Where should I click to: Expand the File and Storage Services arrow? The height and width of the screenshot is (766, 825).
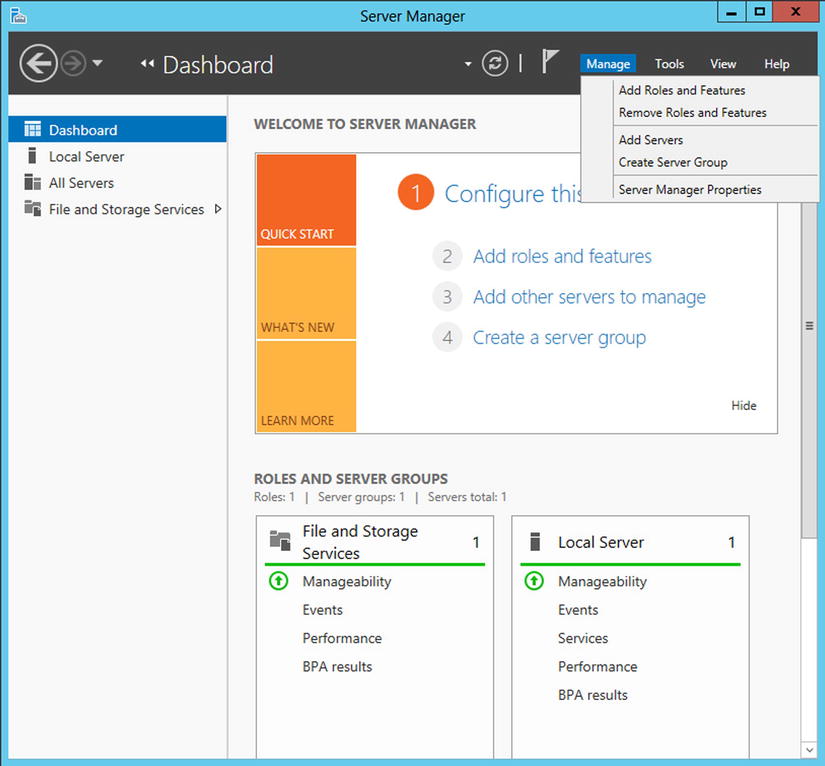(218, 209)
